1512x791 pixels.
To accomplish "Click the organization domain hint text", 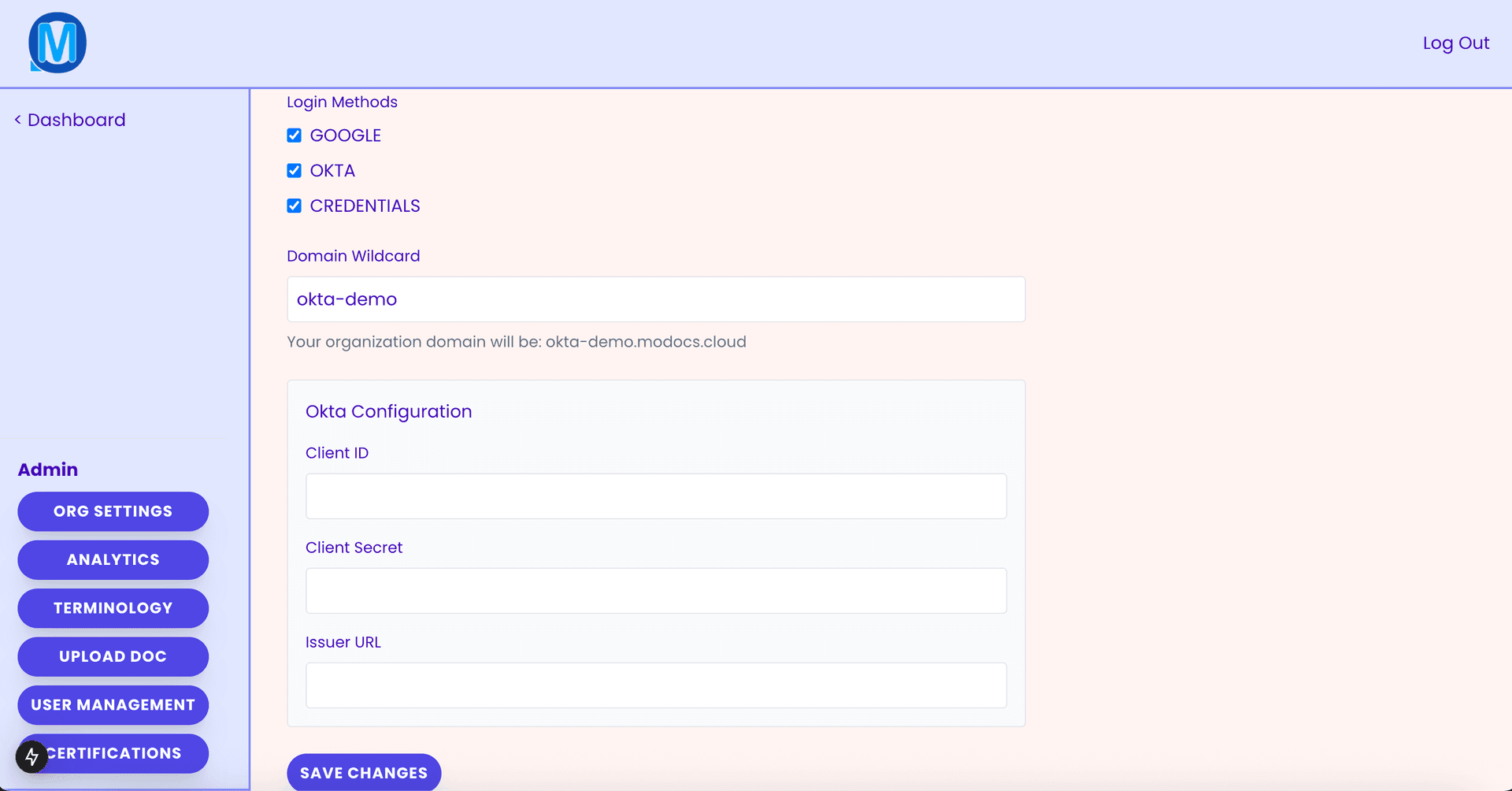I will pos(516,342).
